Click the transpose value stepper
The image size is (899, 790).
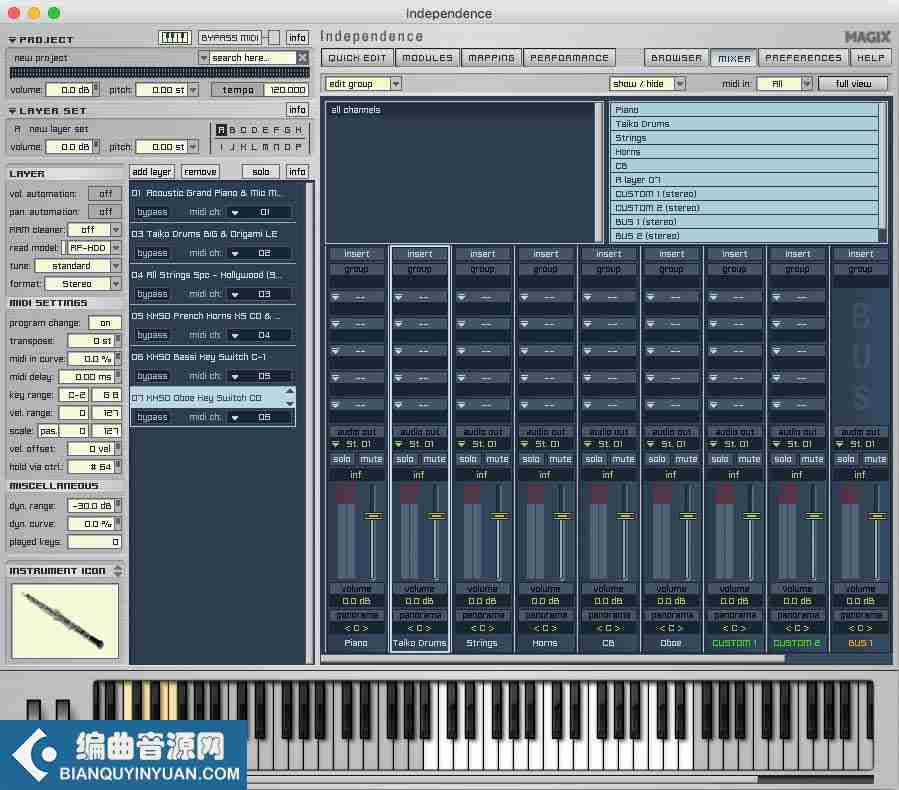click(x=118, y=341)
